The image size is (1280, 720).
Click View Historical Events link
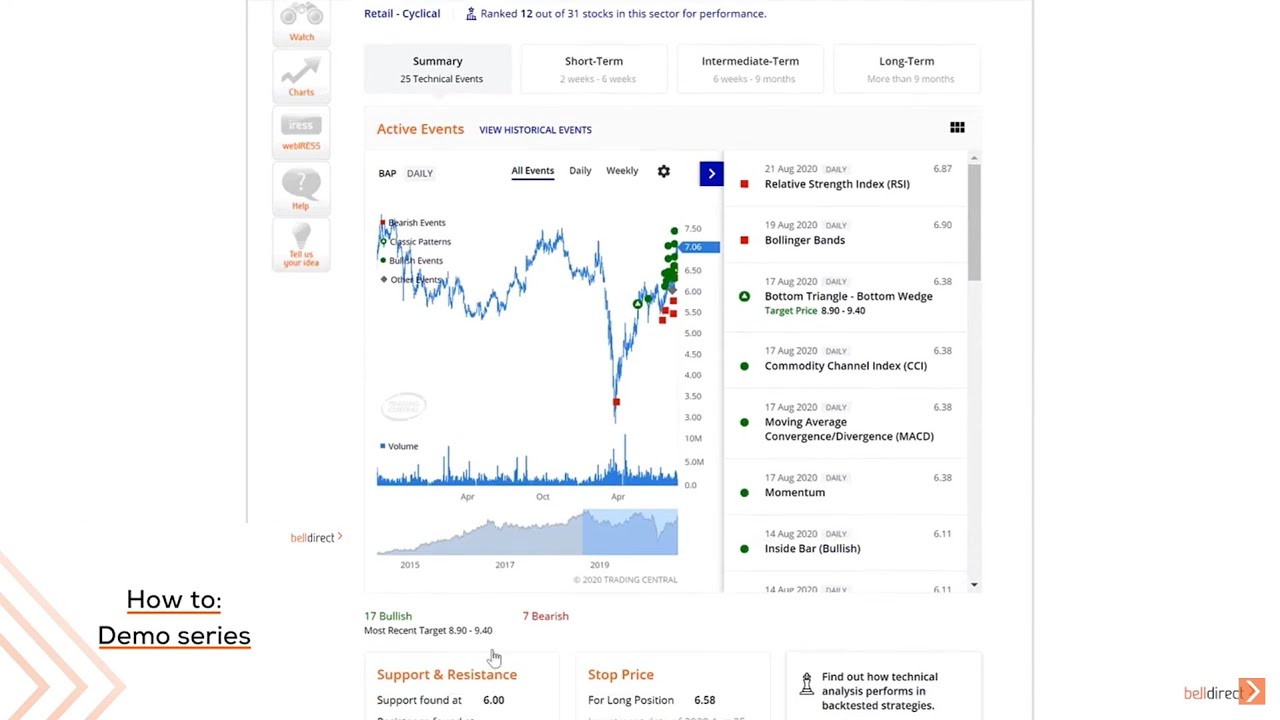[x=535, y=130]
